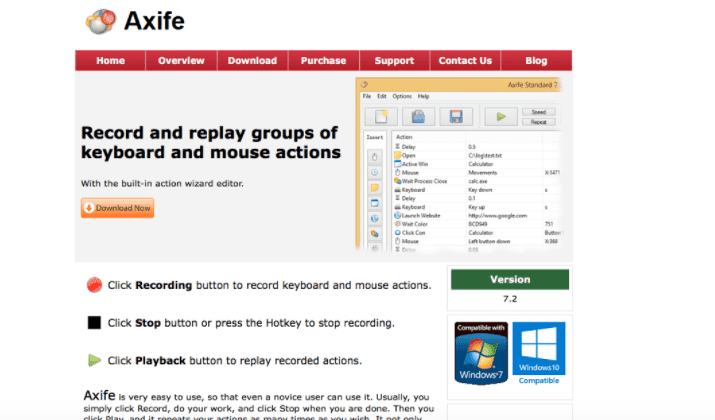
Task: Open the Download navigation tab
Action: click(252, 61)
